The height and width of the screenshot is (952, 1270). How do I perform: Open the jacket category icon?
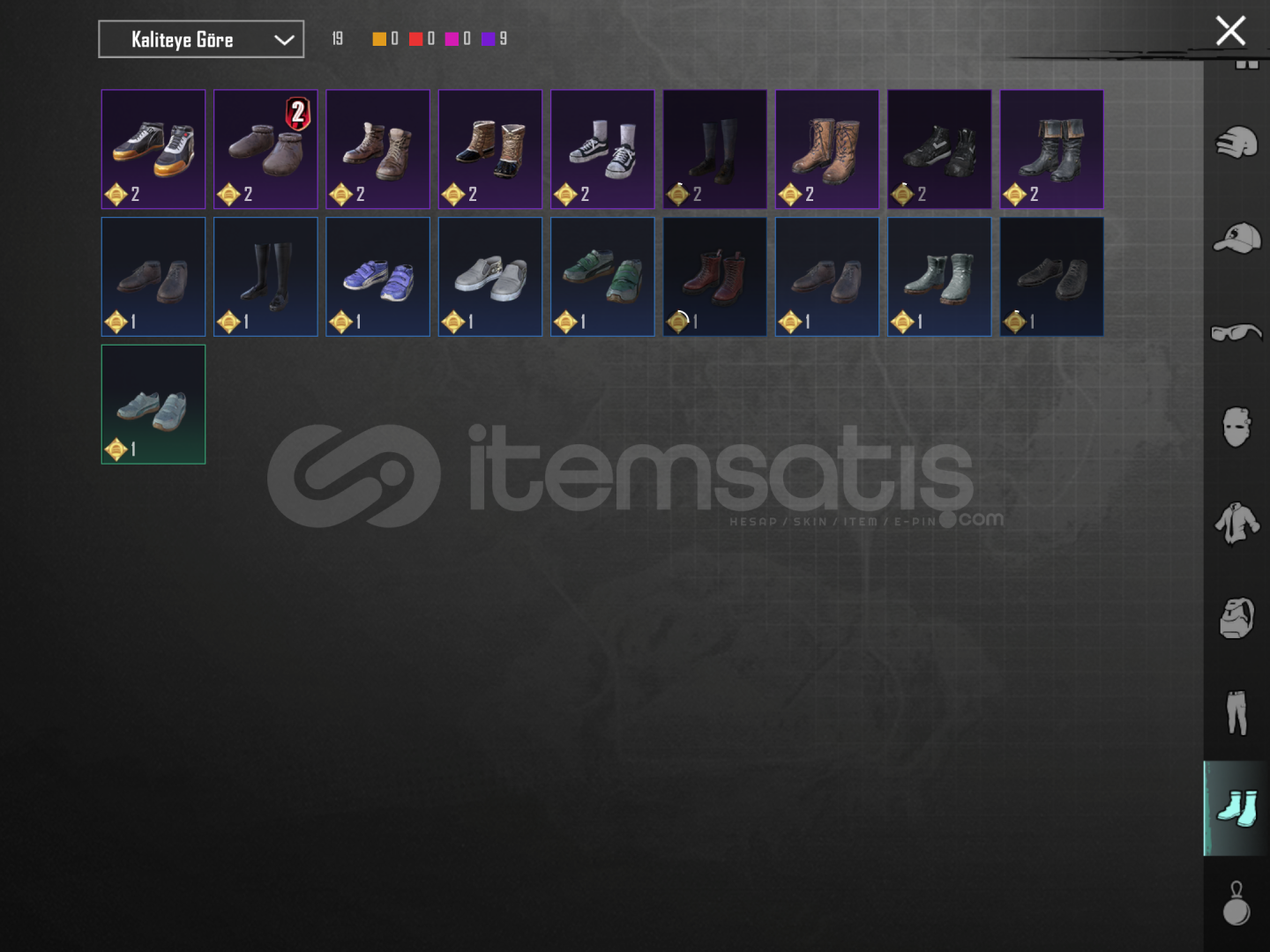tap(1236, 523)
